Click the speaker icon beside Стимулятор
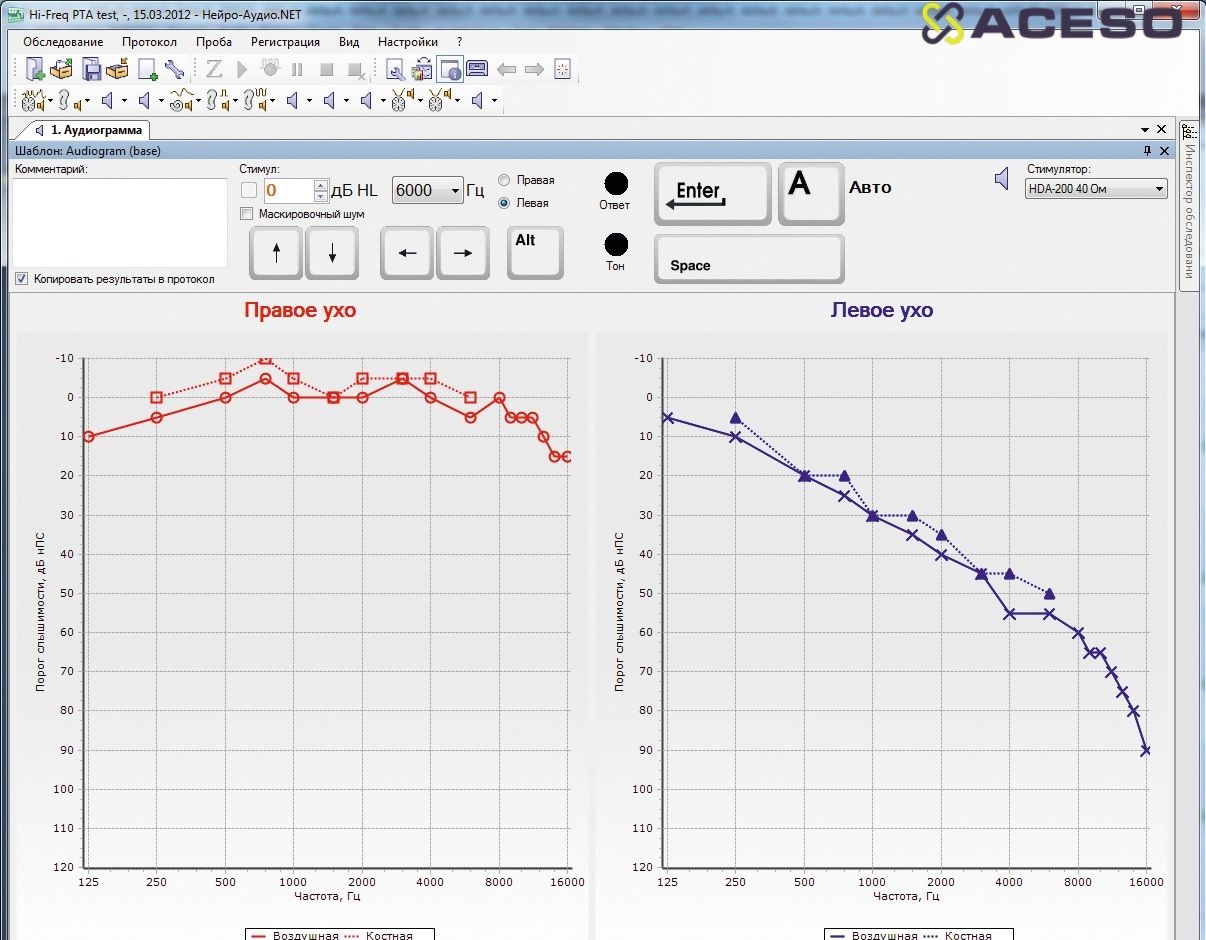This screenshot has height=940, width=1206. (x=1002, y=179)
